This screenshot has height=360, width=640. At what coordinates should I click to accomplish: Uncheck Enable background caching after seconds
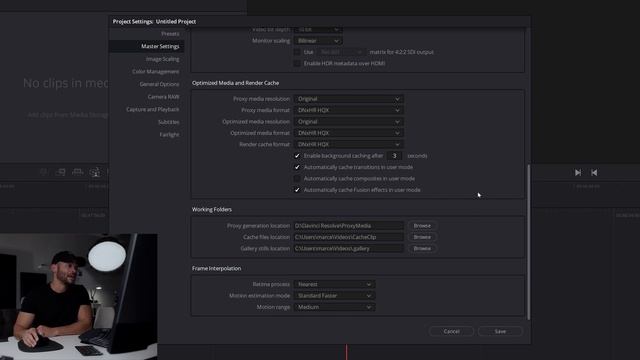[x=297, y=156]
